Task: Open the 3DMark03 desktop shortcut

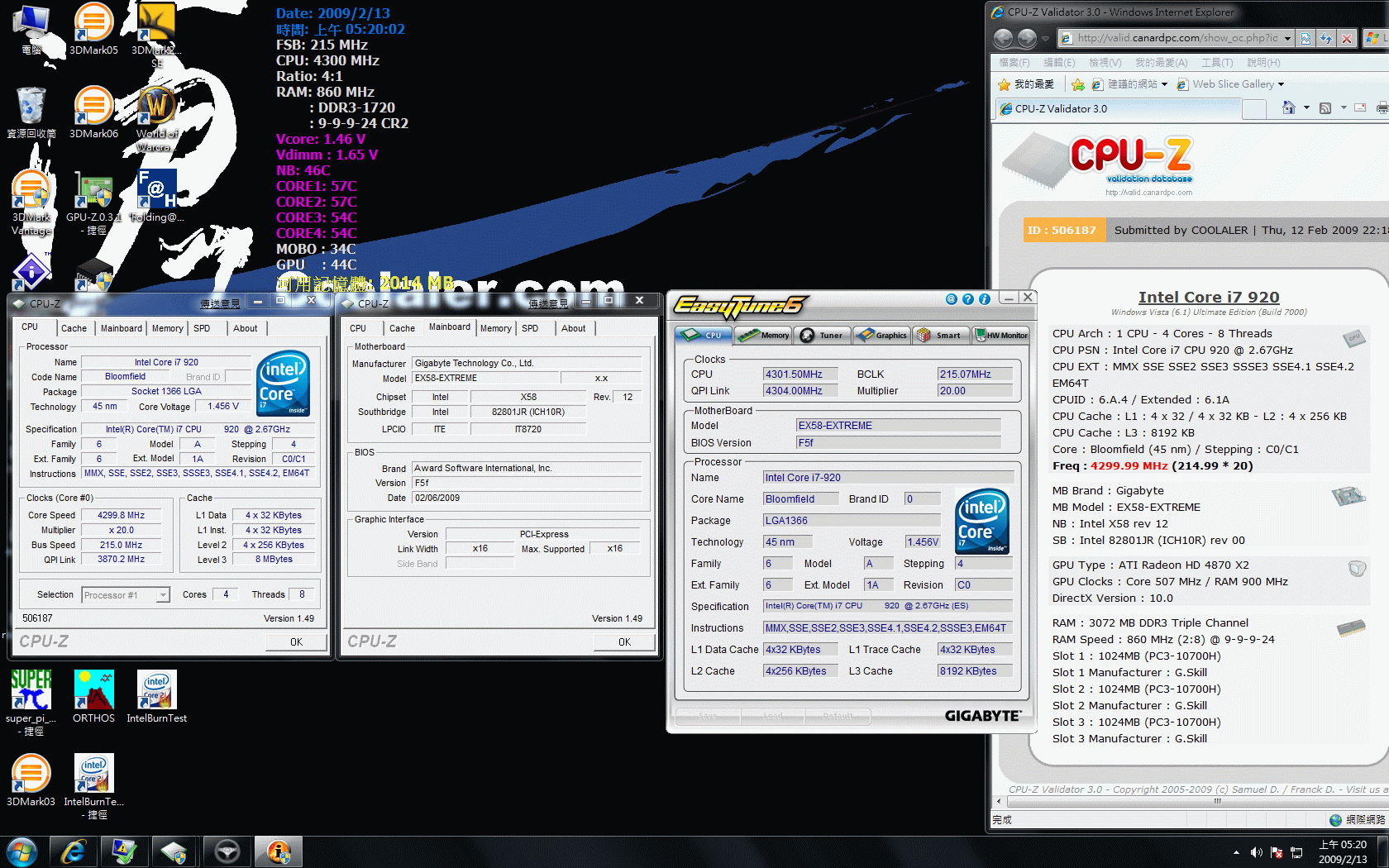Action: coord(31,780)
